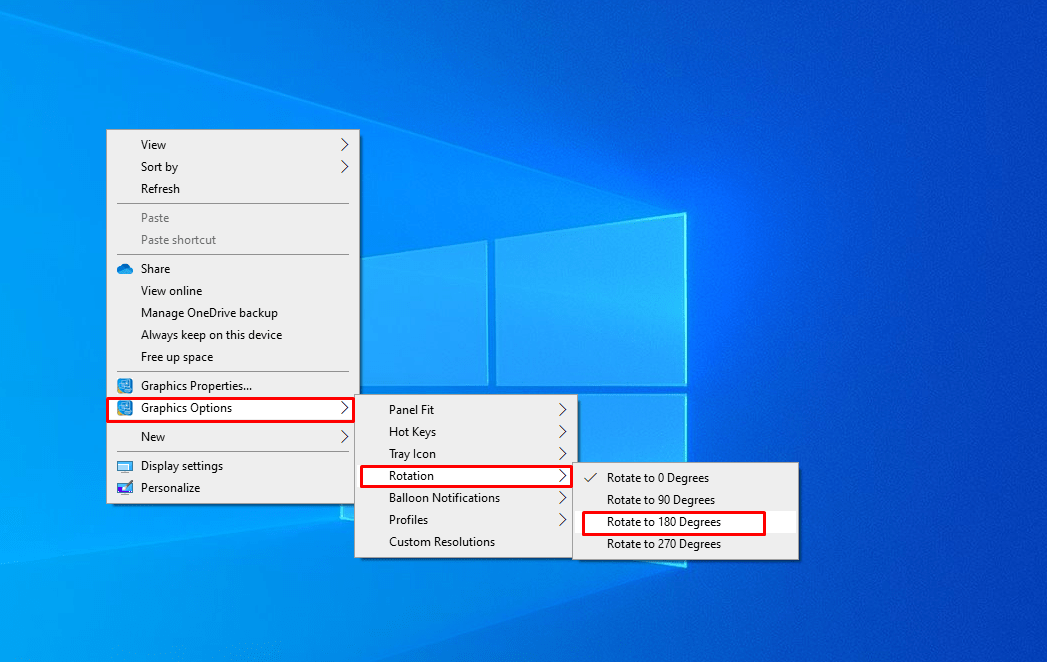This screenshot has height=662, width=1047.
Task: Click the Graphics Options Intel icon
Action: point(125,407)
